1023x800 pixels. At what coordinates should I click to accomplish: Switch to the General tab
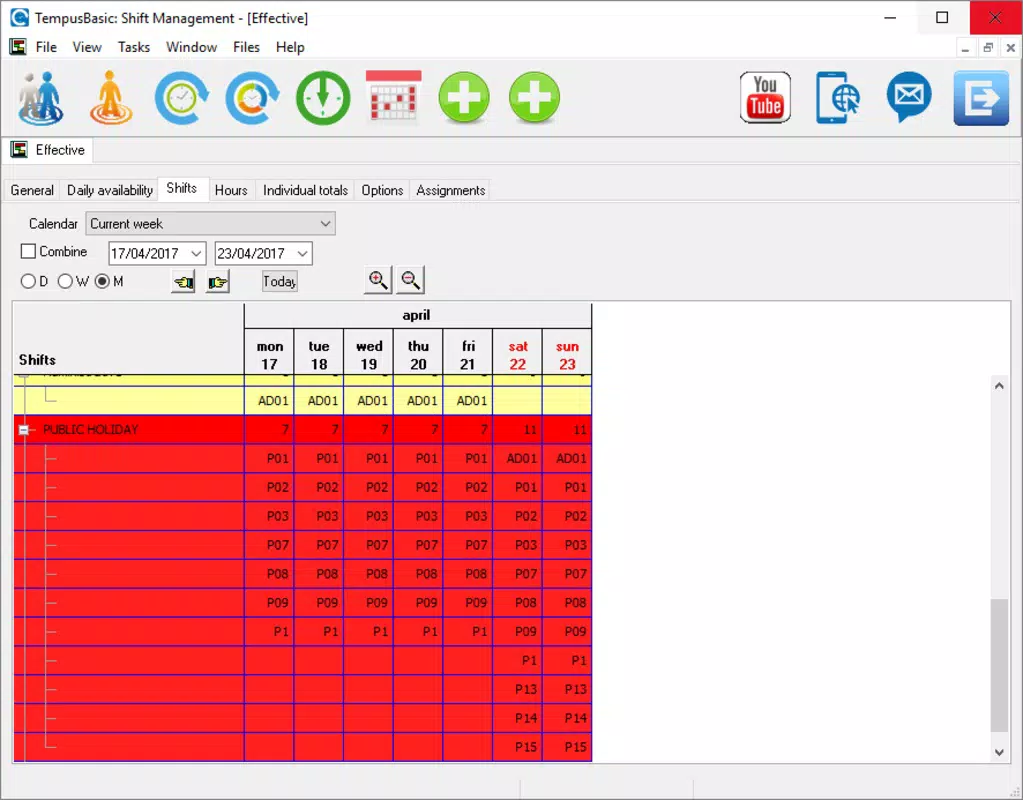tap(32, 191)
